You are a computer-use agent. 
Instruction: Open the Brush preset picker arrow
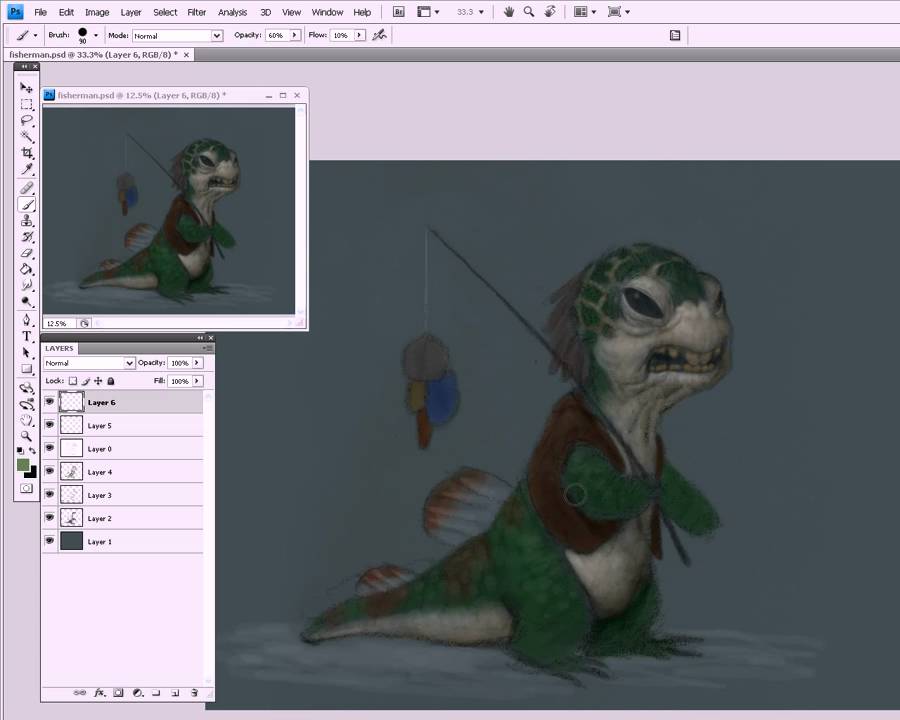(x=95, y=36)
